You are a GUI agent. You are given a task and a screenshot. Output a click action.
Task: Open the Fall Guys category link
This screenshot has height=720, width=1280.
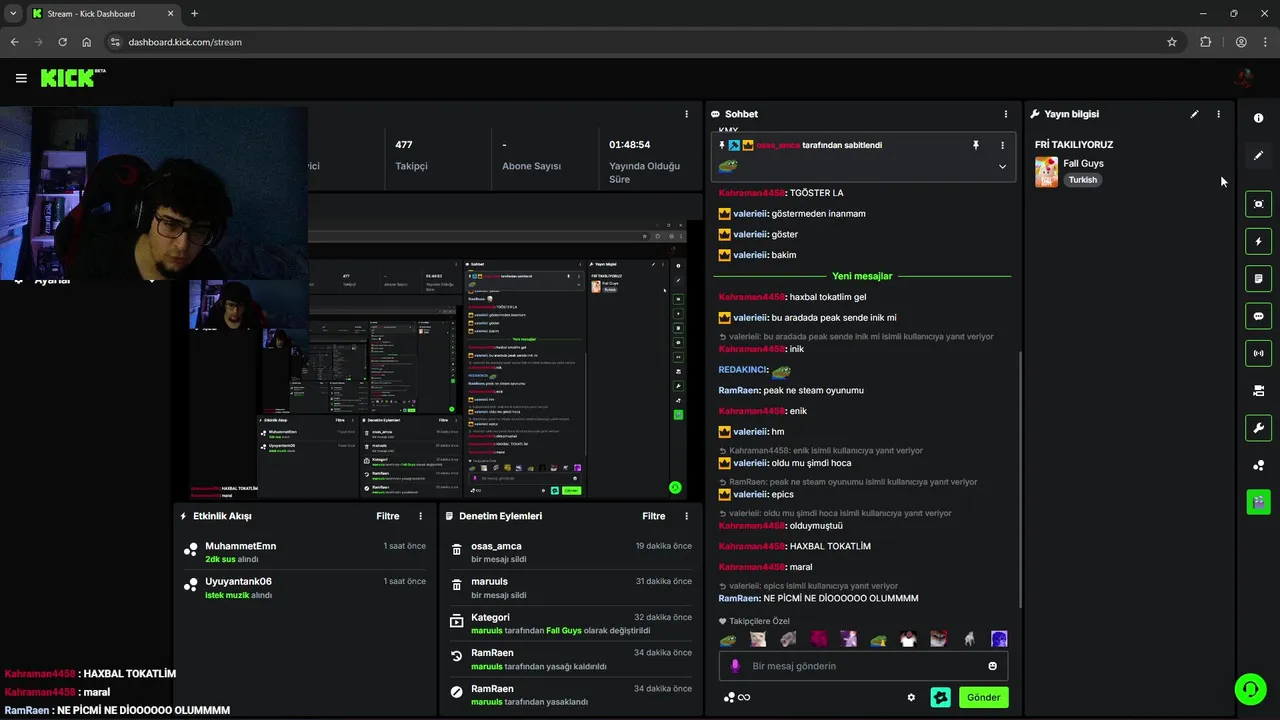click(x=1083, y=163)
